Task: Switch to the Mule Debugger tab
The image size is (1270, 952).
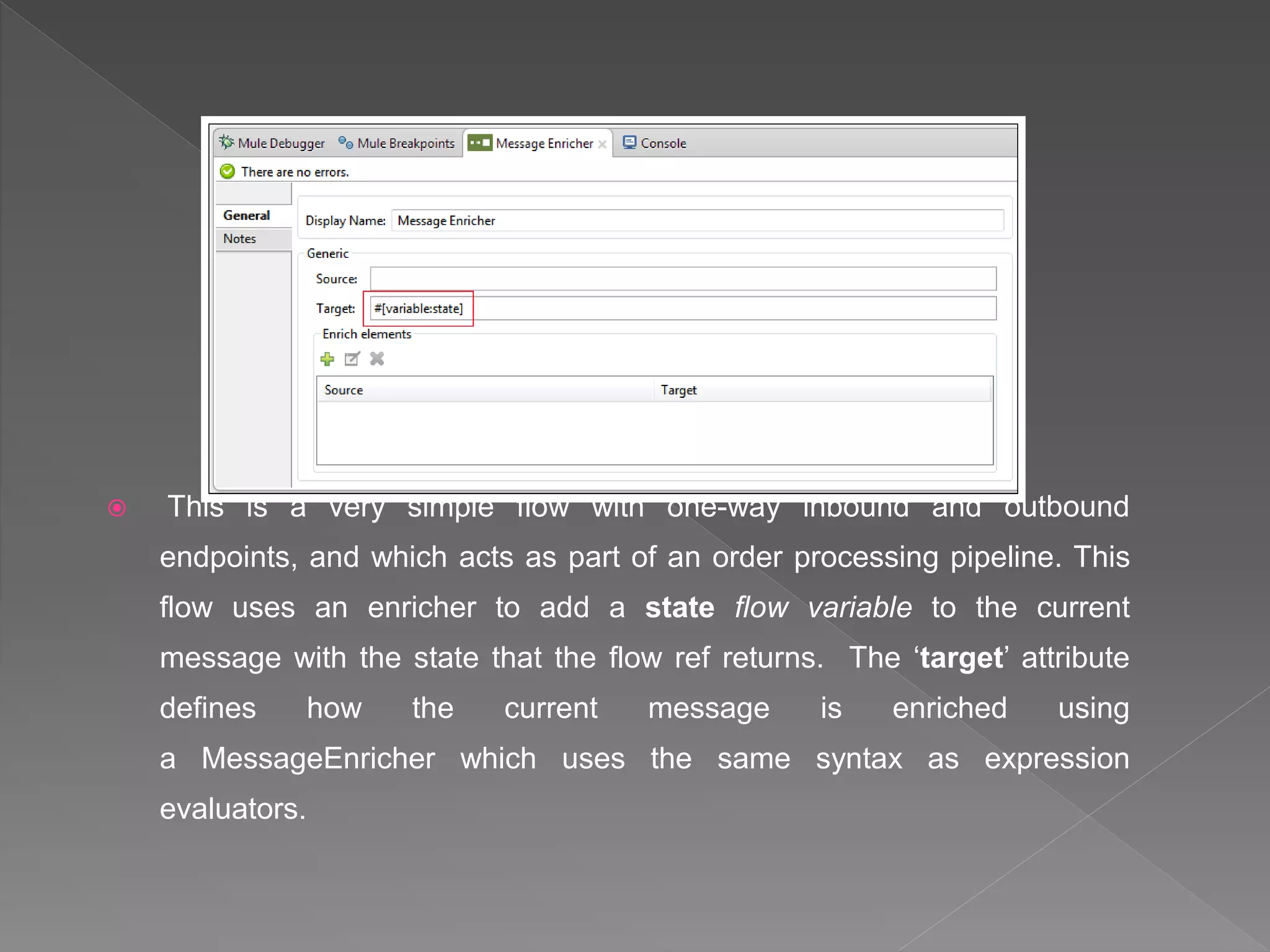Action: tap(281, 143)
